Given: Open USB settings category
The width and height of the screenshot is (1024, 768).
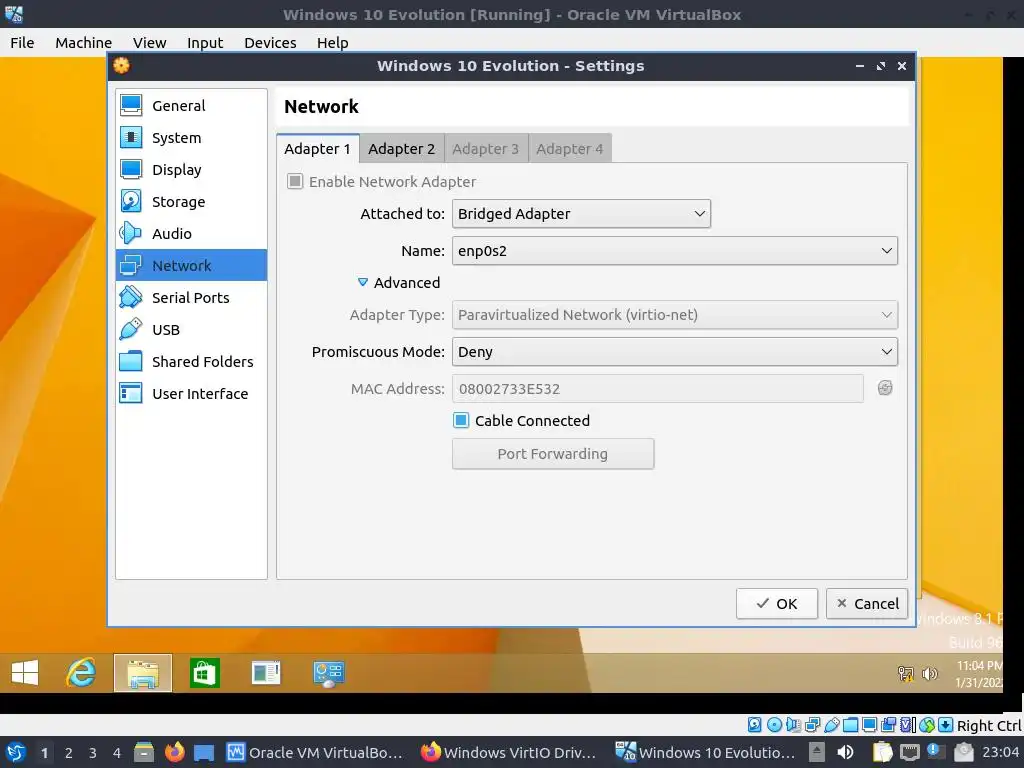Looking at the screenshot, I should coord(191,330).
